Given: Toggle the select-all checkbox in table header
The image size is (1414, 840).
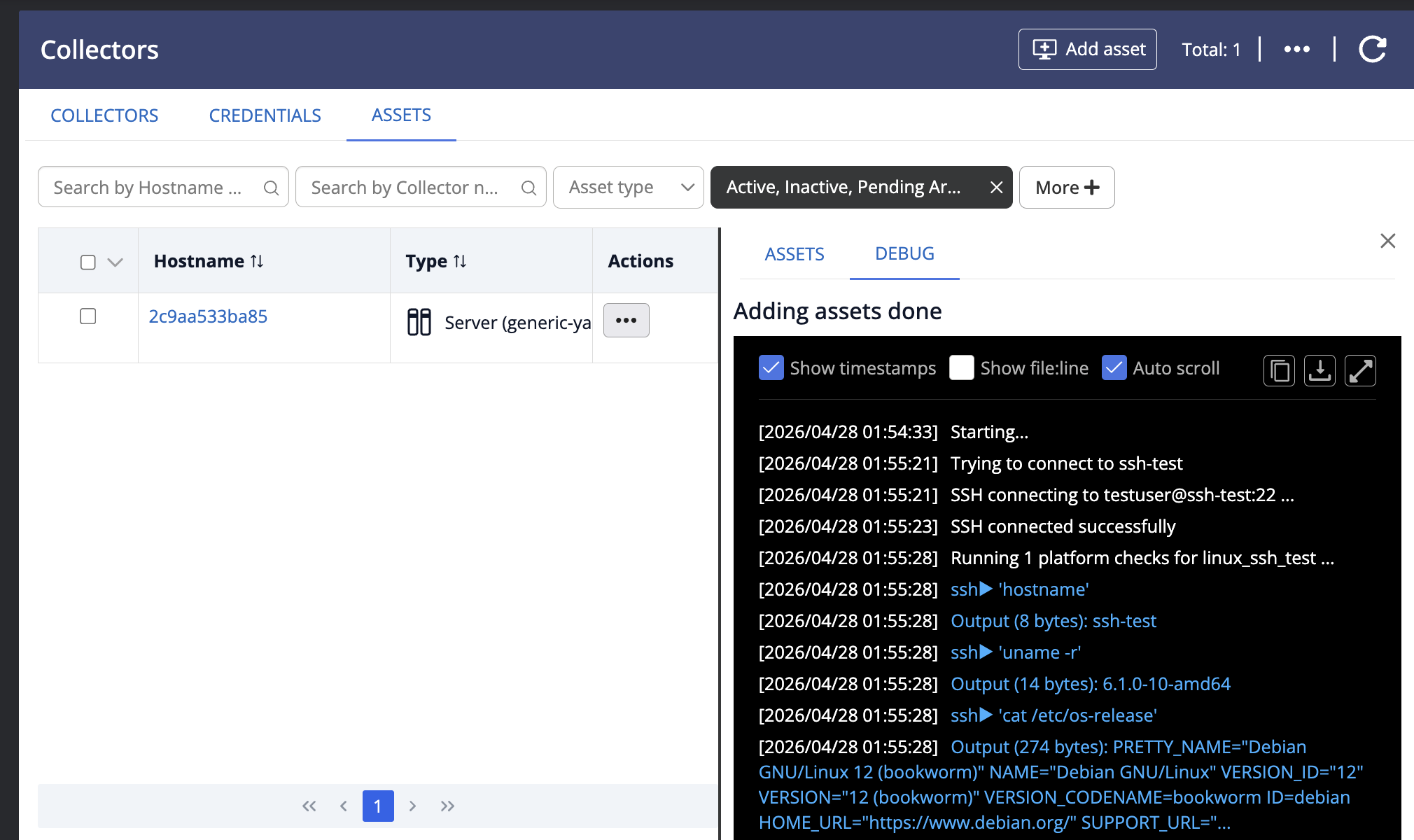Looking at the screenshot, I should click(87, 262).
